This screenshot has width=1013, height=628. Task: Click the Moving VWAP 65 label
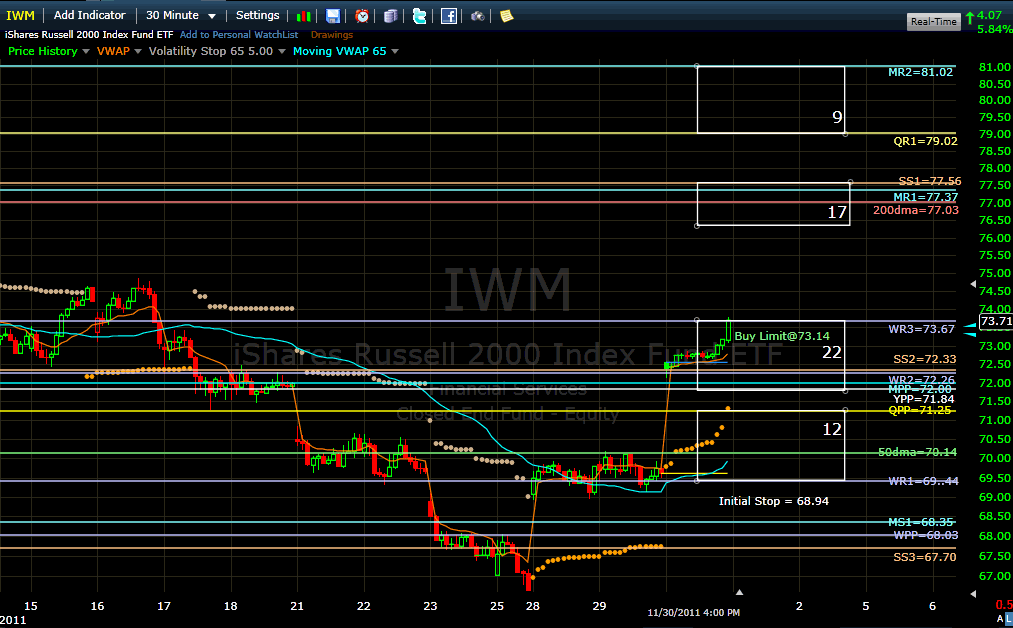(339, 51)
